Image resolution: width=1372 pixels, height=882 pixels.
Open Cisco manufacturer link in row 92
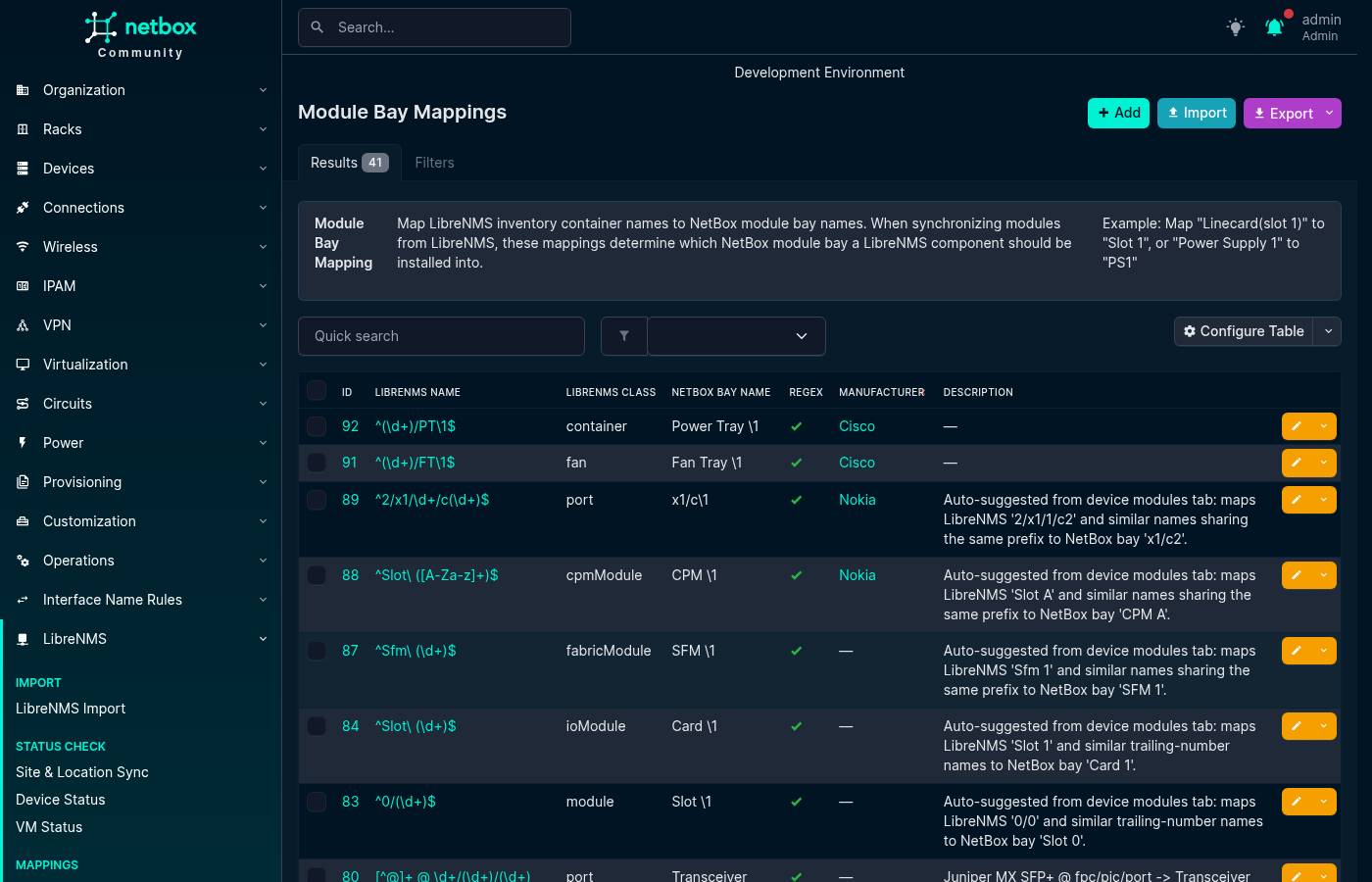857,426
